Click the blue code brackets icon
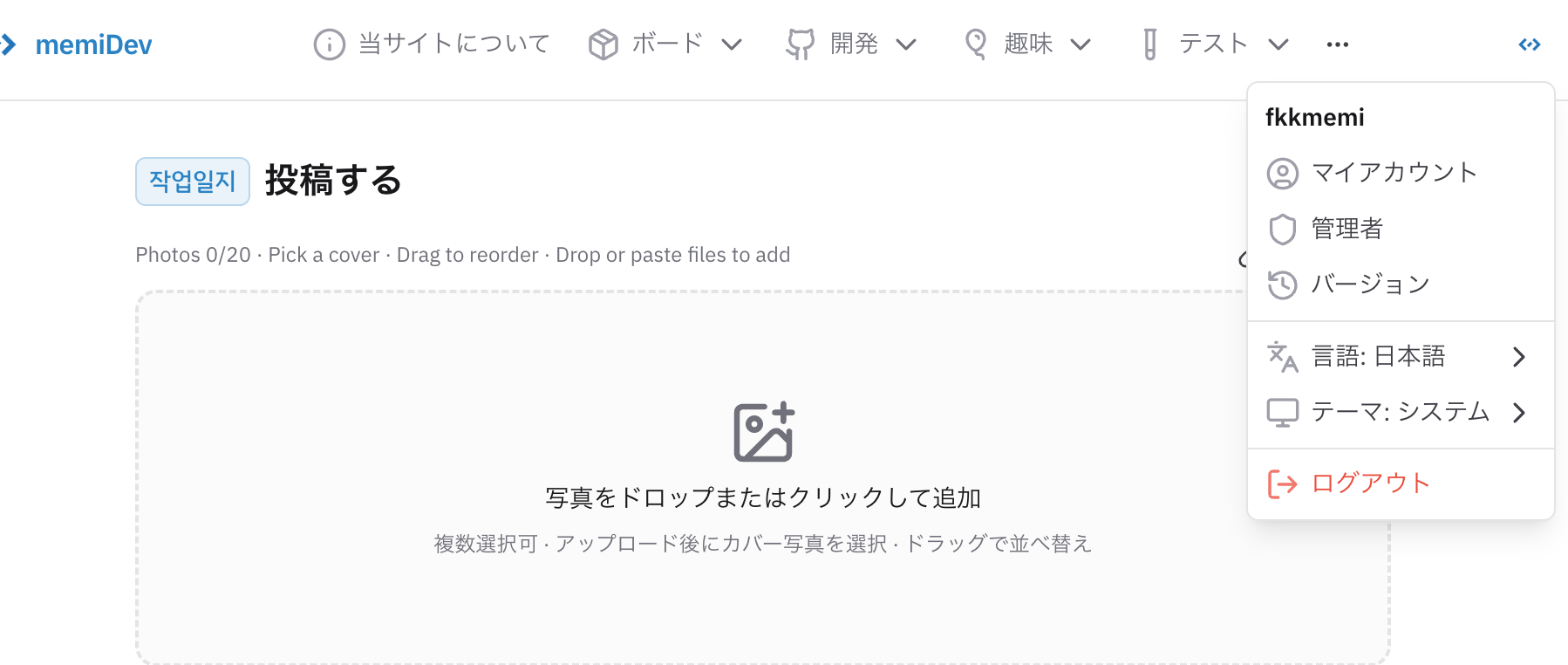The width and height of the screenshot is (1568, 665). point(1530,45)
